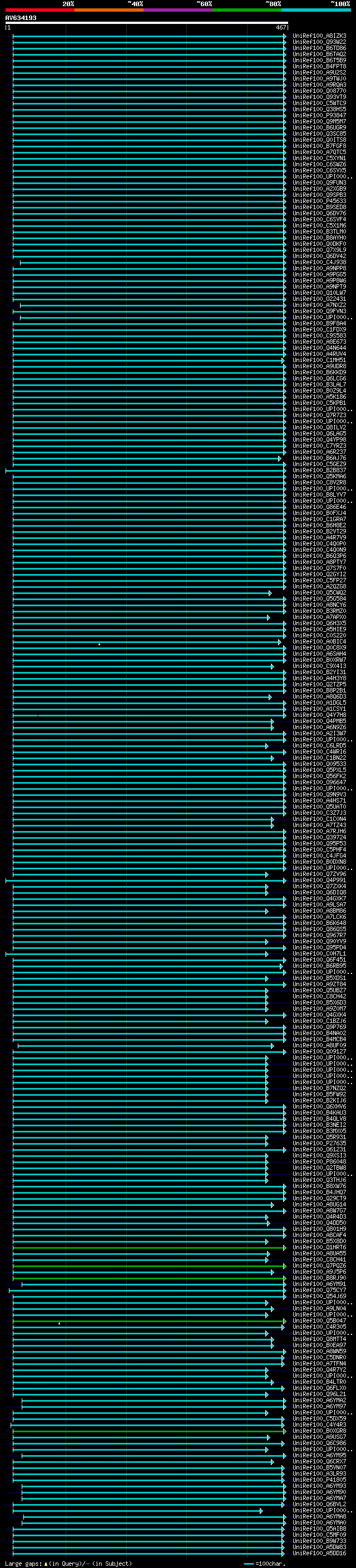
Task: Select hit label UniRef100_Q09533
Action: [319, 764]
